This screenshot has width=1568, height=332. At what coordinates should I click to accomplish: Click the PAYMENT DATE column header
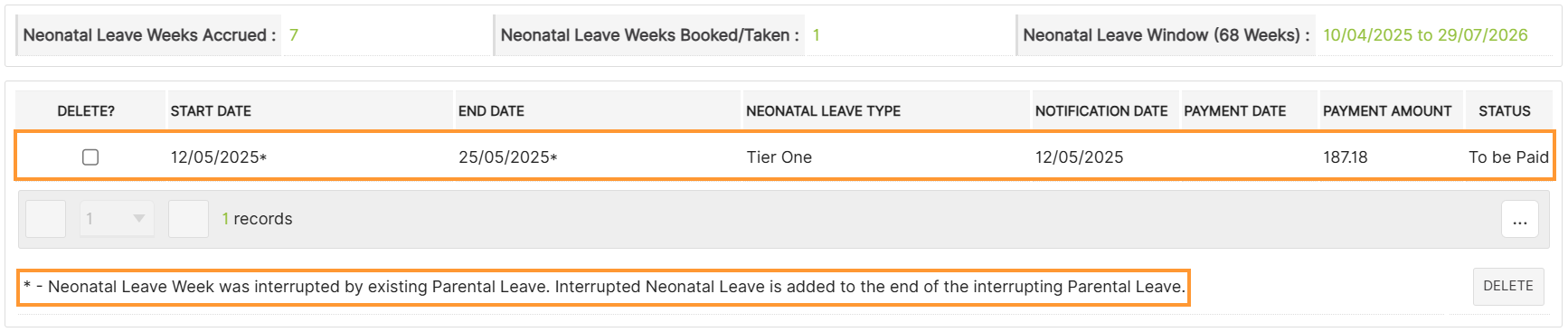click(x=1235, y=111)
